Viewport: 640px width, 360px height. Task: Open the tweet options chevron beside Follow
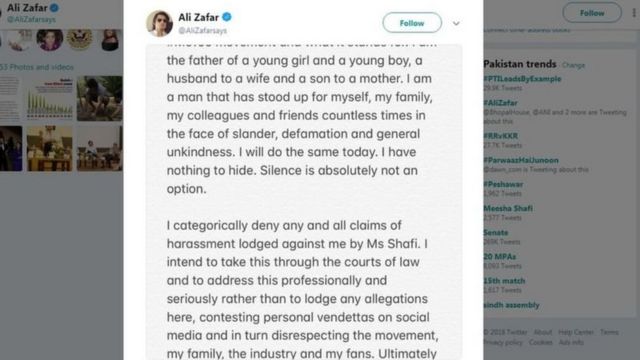coord(456,23)
